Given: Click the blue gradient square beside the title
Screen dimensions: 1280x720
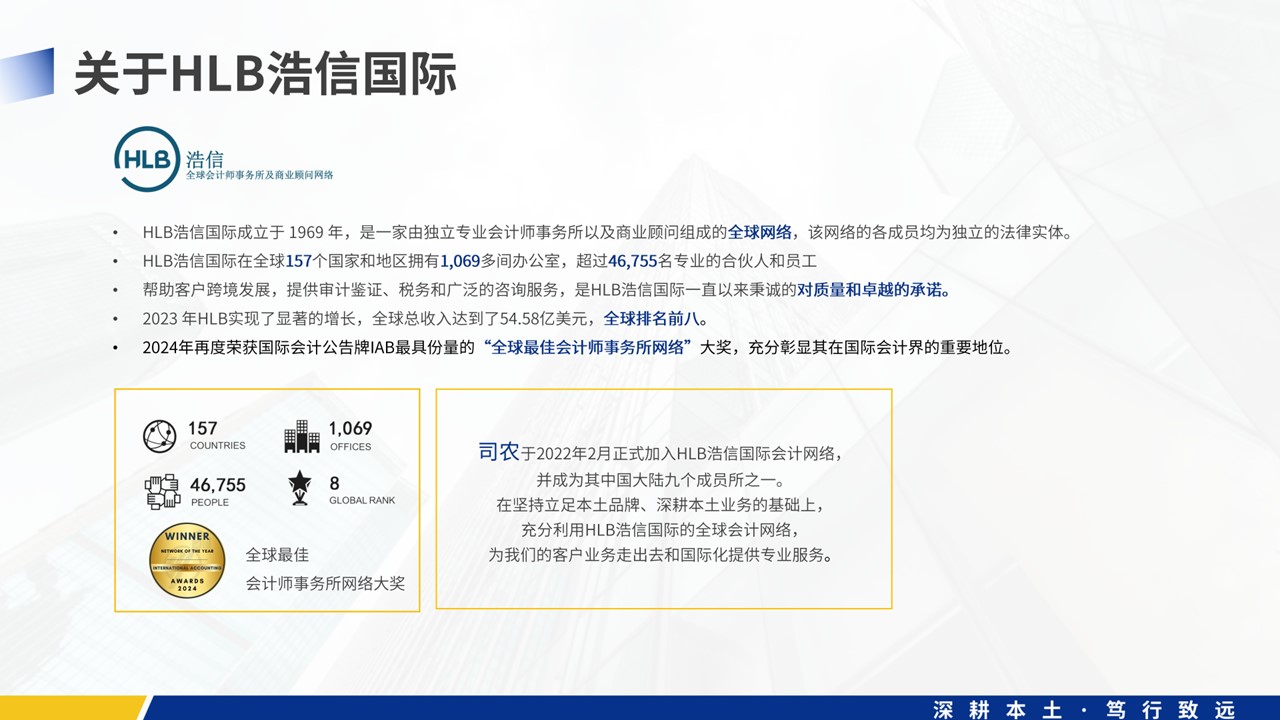Looking at the screenshot, I should (x=28, y=75).
